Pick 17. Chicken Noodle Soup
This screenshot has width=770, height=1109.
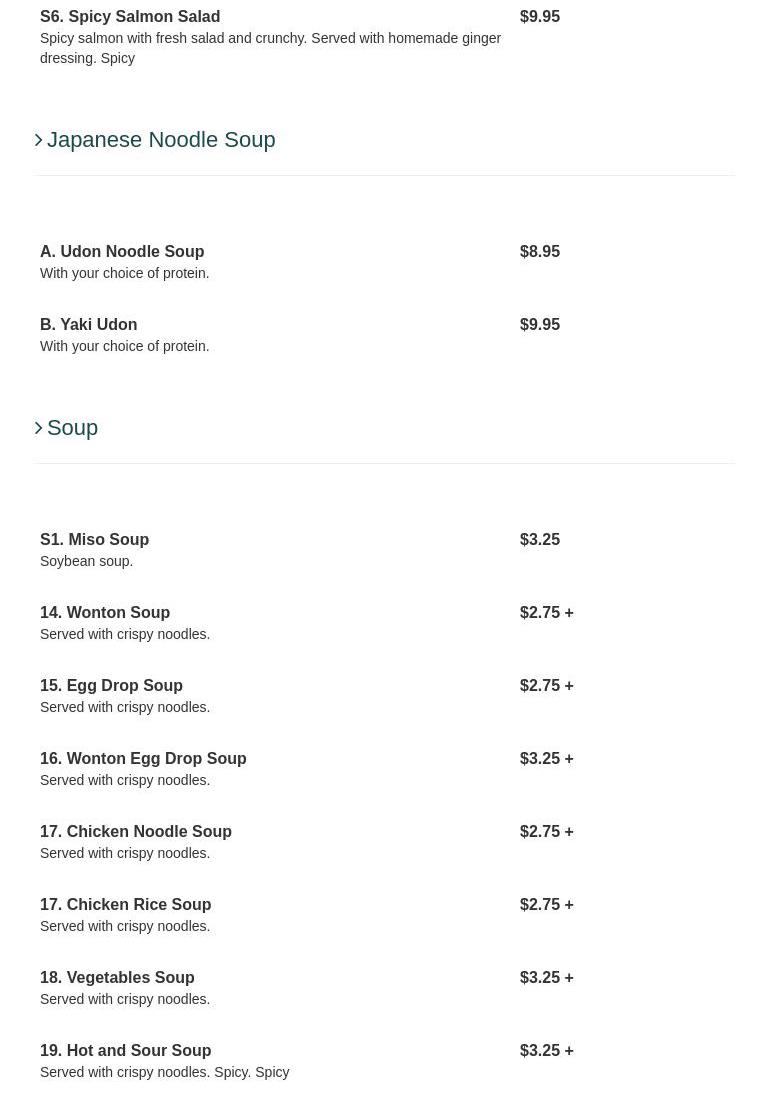(x=136, y=832)
